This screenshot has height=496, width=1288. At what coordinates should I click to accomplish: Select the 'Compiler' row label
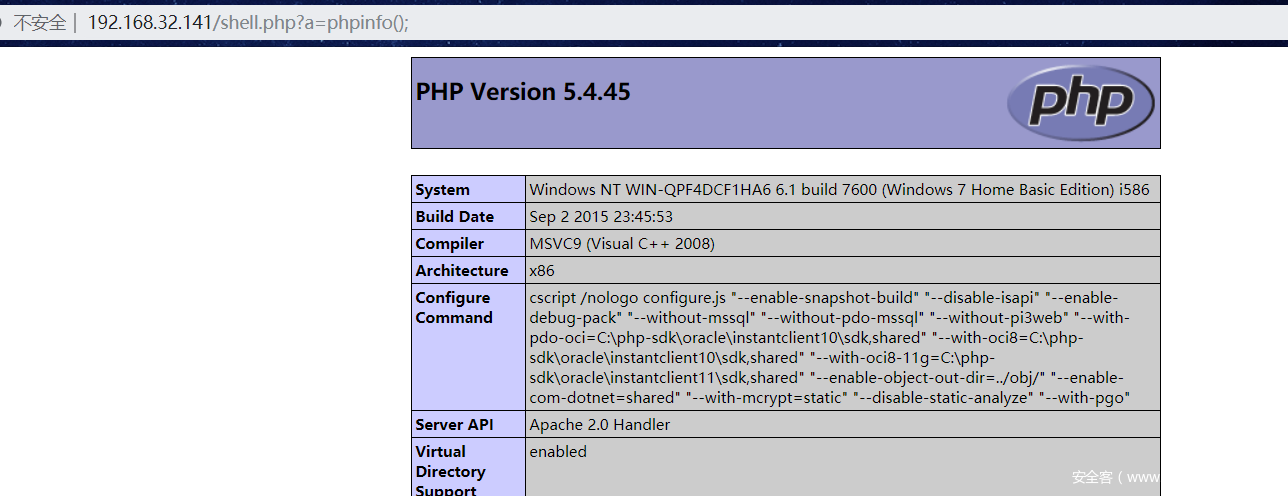450,244
